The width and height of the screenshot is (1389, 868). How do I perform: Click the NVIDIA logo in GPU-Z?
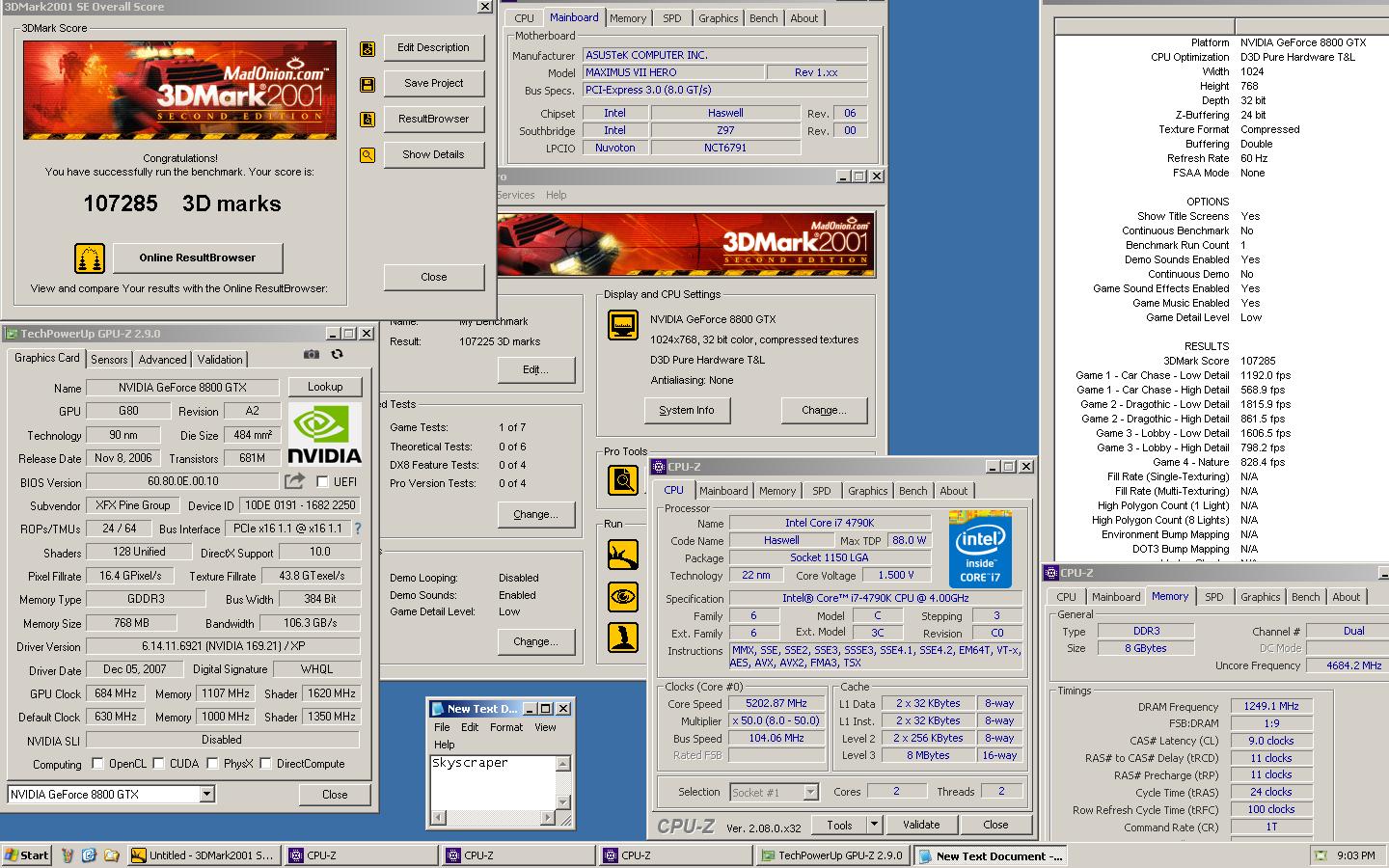click(325, 435)
